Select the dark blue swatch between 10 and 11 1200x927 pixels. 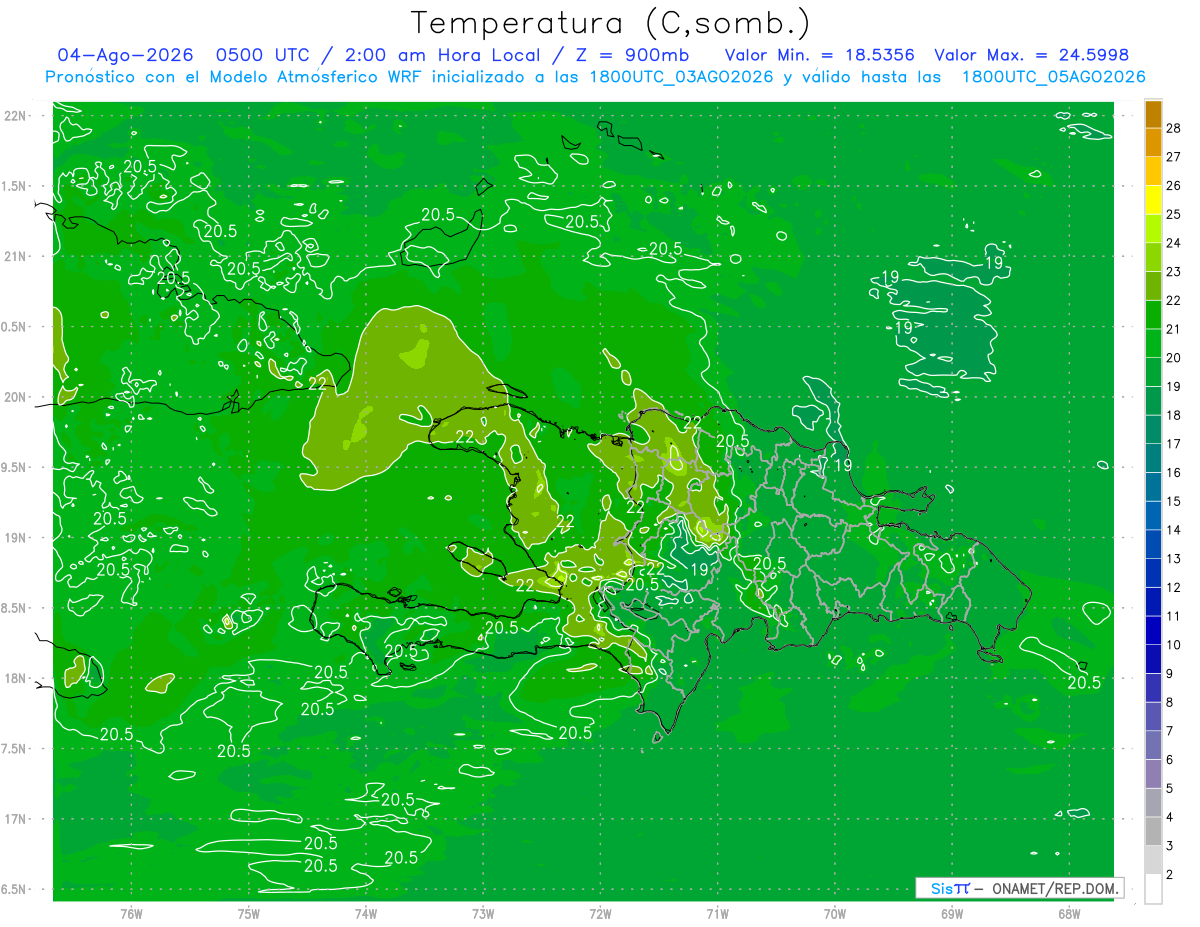click(1153, 631)
